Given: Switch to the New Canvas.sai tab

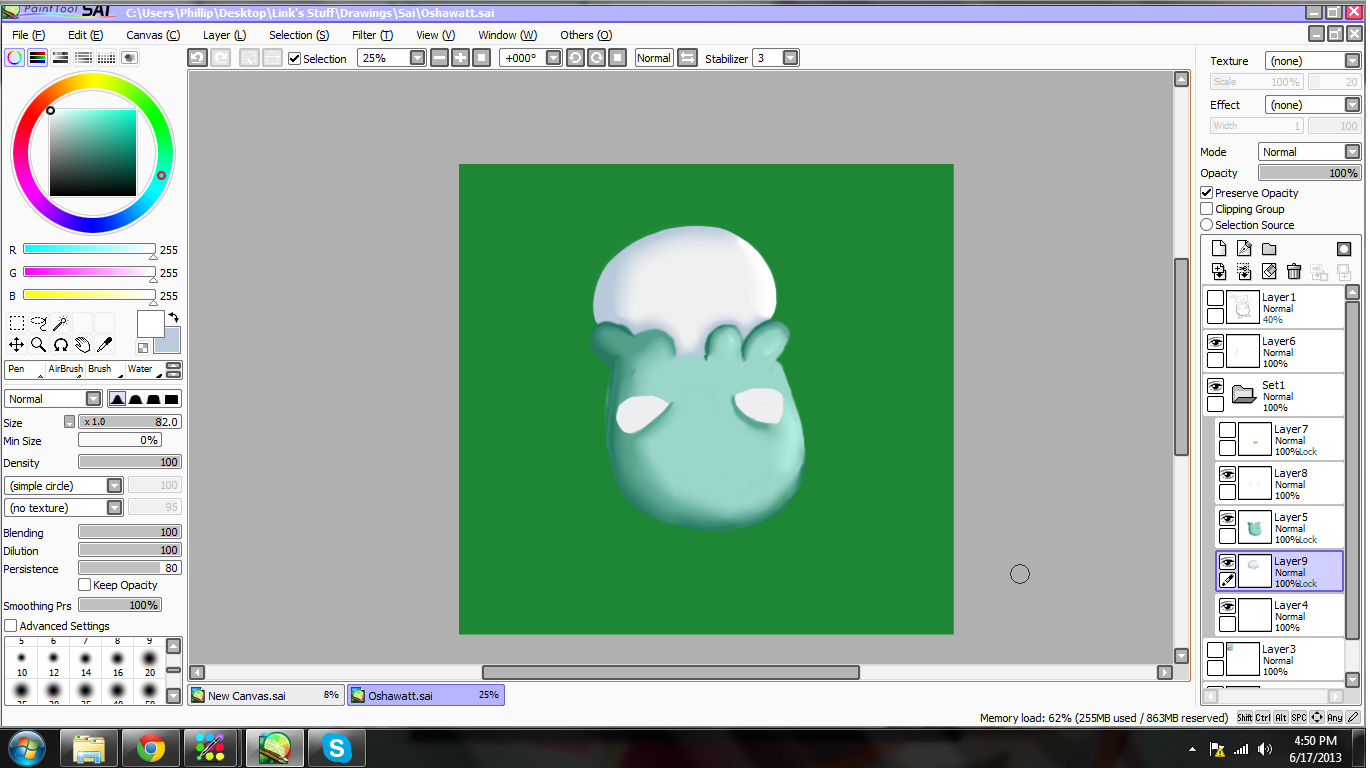Looking at the screenshot, I should point(266,695).
